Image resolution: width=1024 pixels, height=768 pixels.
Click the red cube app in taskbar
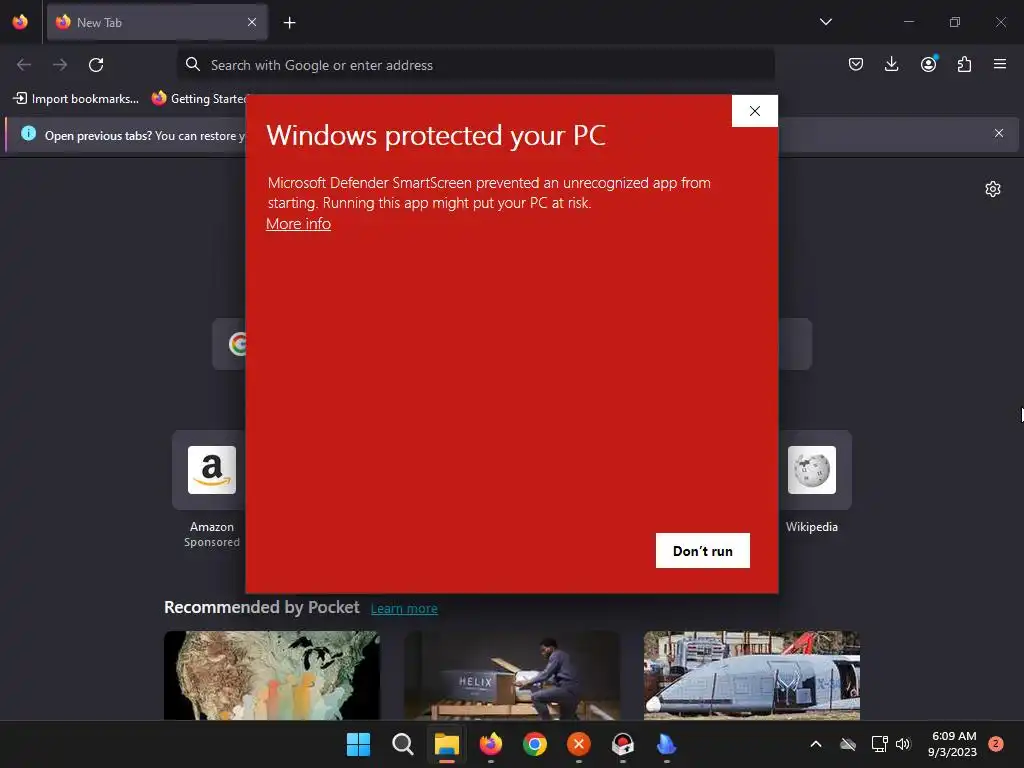click(622, 744)
